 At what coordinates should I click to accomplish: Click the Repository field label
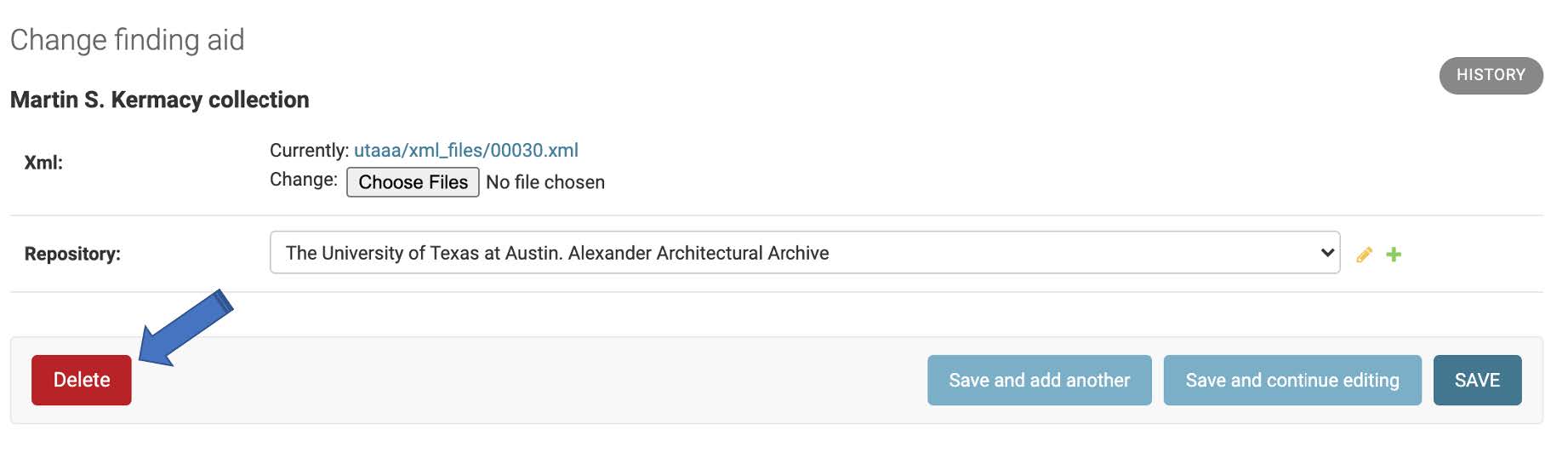click(72, 254)
